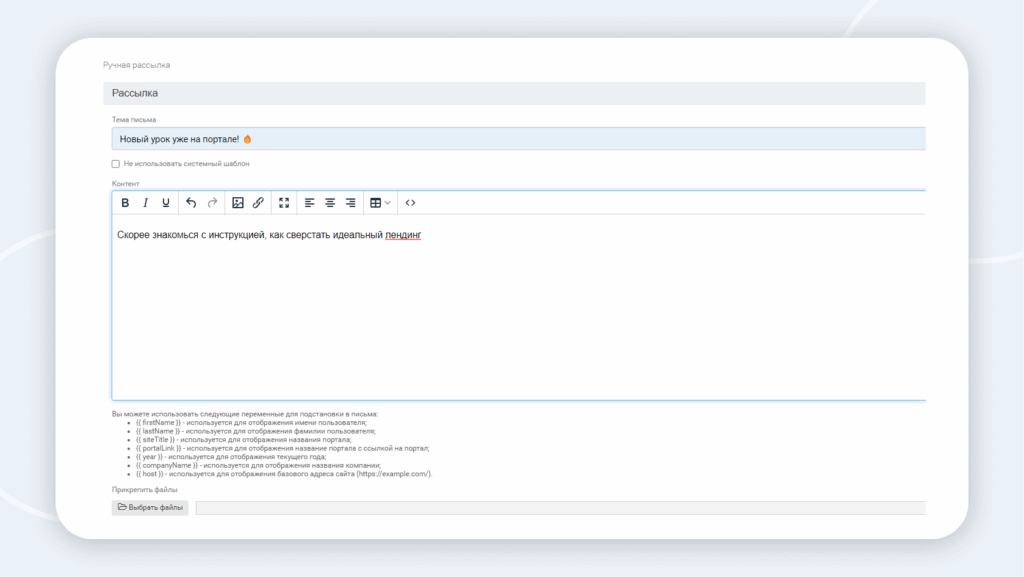
Task: Align text to the right
Action: pos(350,203)
